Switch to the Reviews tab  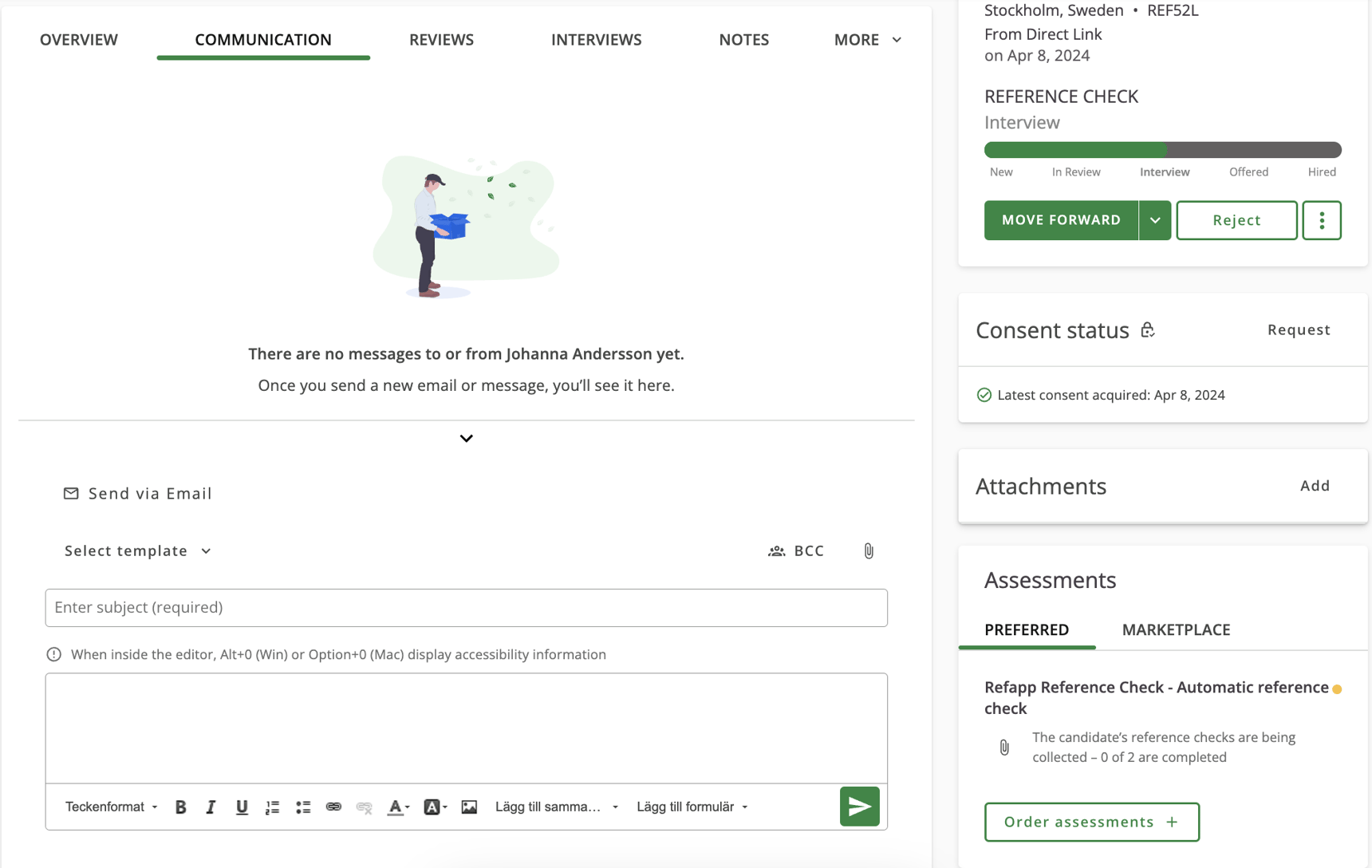tap(441, 40)
